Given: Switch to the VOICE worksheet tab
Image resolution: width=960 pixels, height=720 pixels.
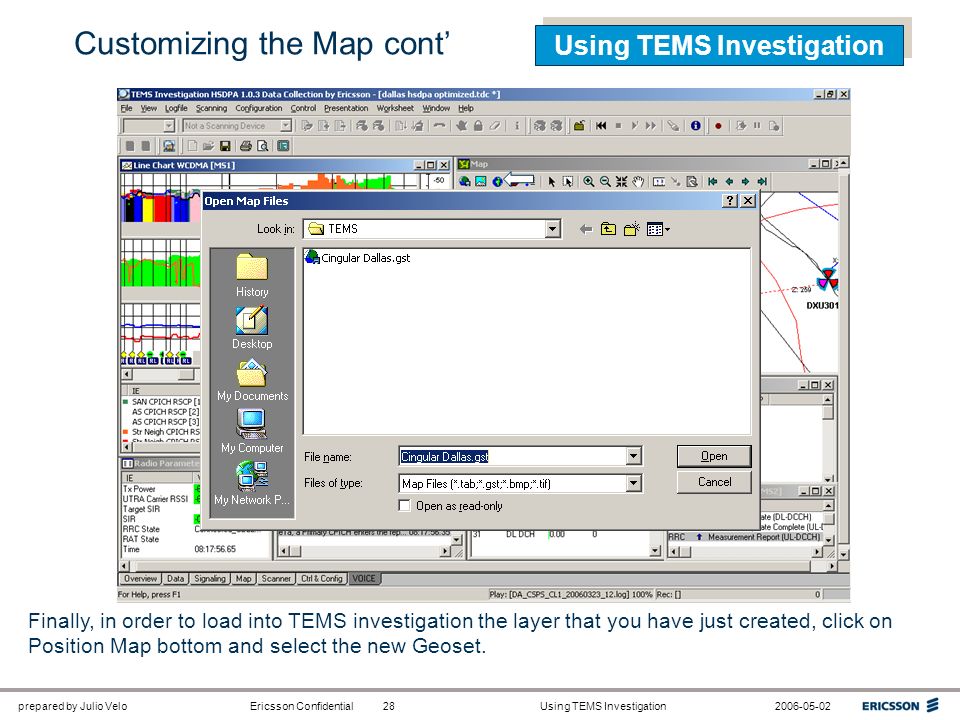Looking at the screenshot, I should [364, 579].
